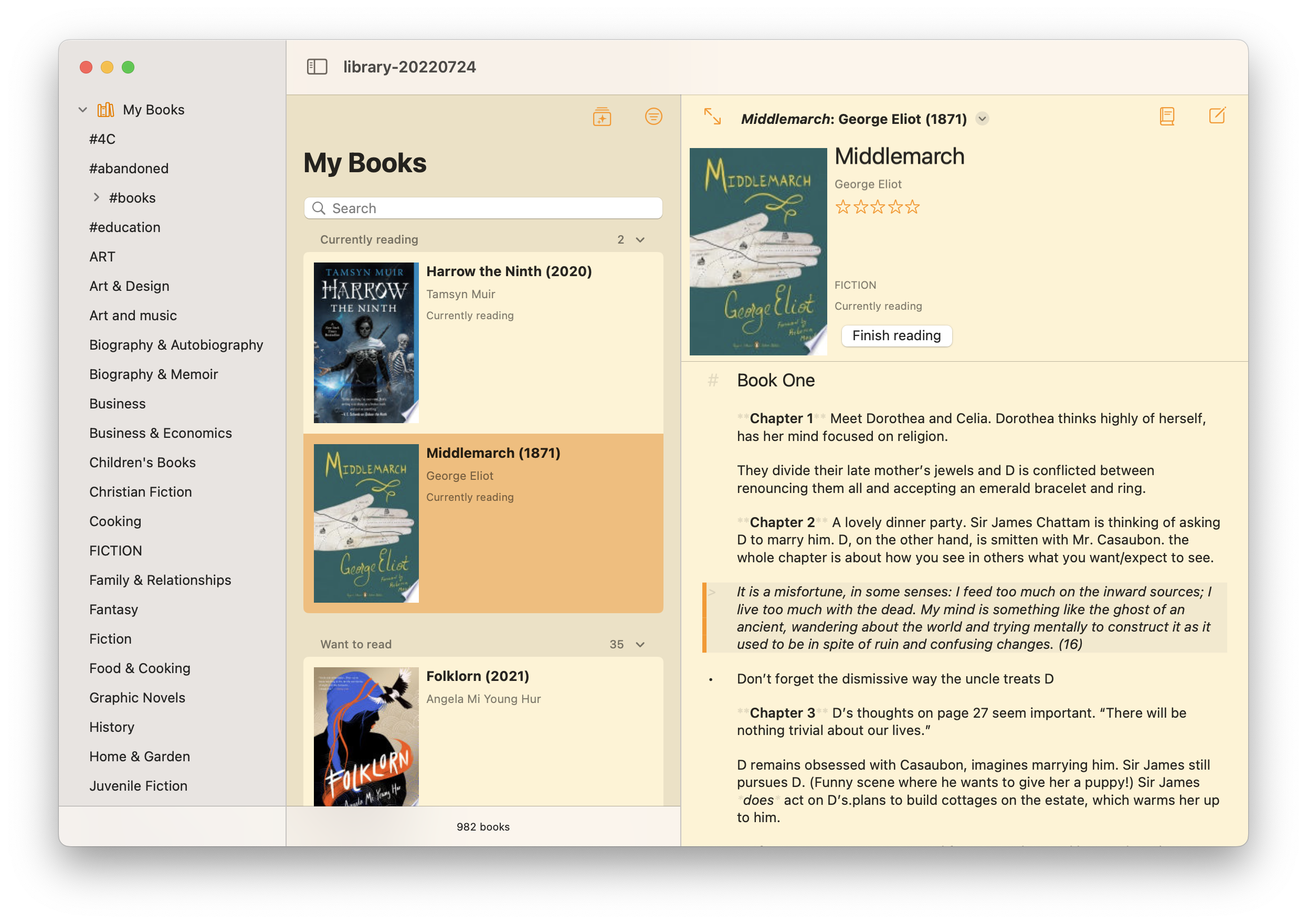The image size is (1307, 924).
Task: Click Middlemarch cover in book list
Action: click(x=366, y=523)
